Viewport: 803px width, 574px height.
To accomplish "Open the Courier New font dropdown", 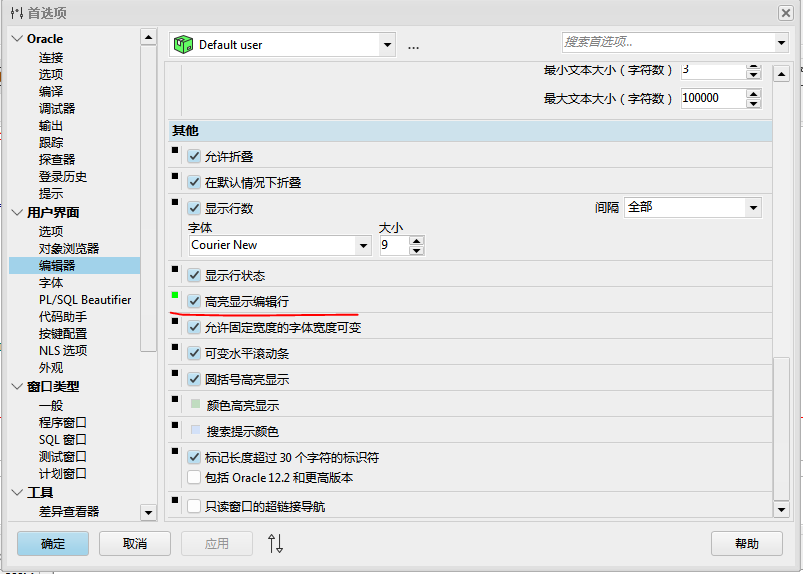I will point(363,245).
